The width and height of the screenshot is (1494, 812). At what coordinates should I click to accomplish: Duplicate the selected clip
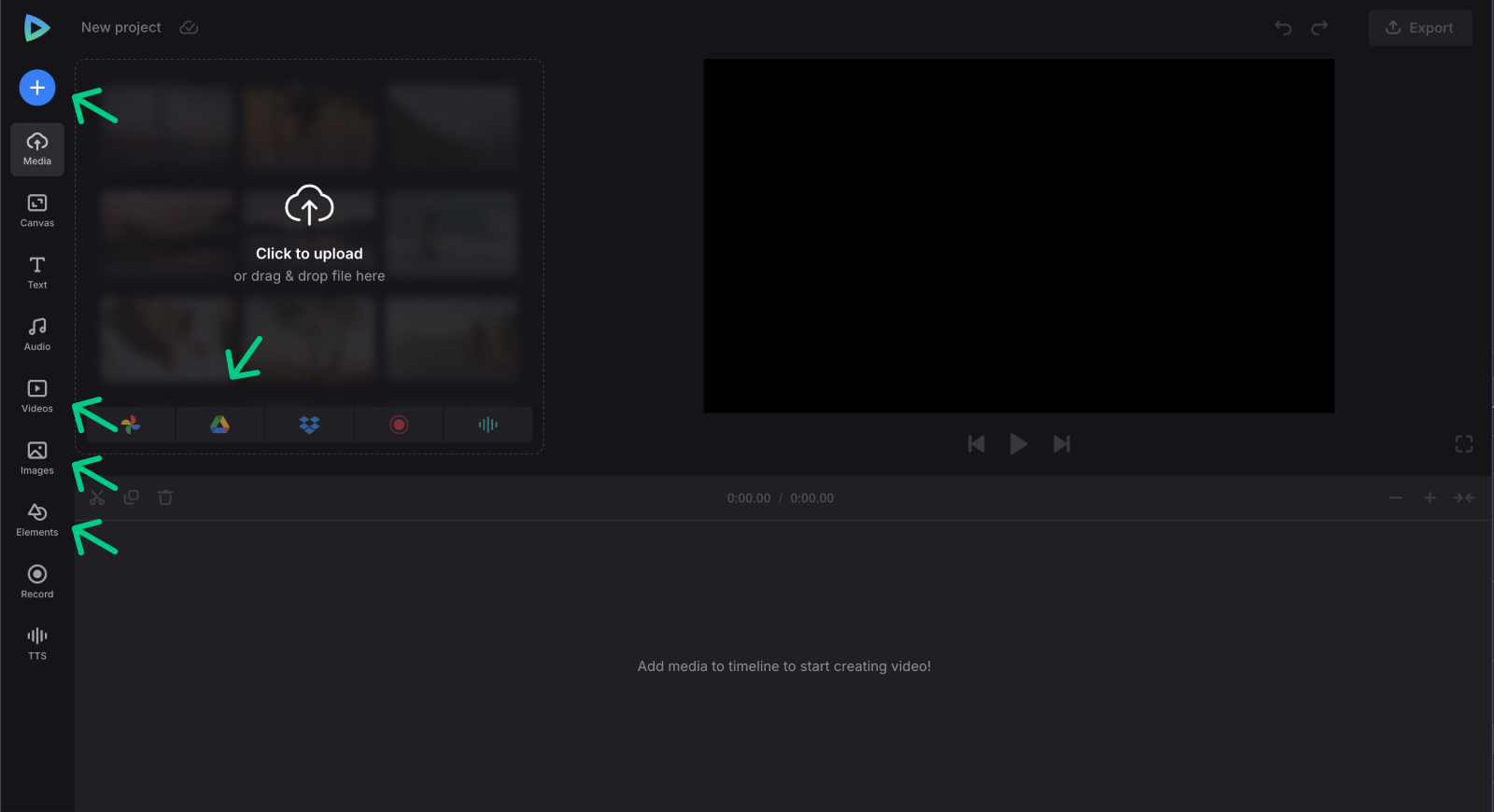[132, 497]
